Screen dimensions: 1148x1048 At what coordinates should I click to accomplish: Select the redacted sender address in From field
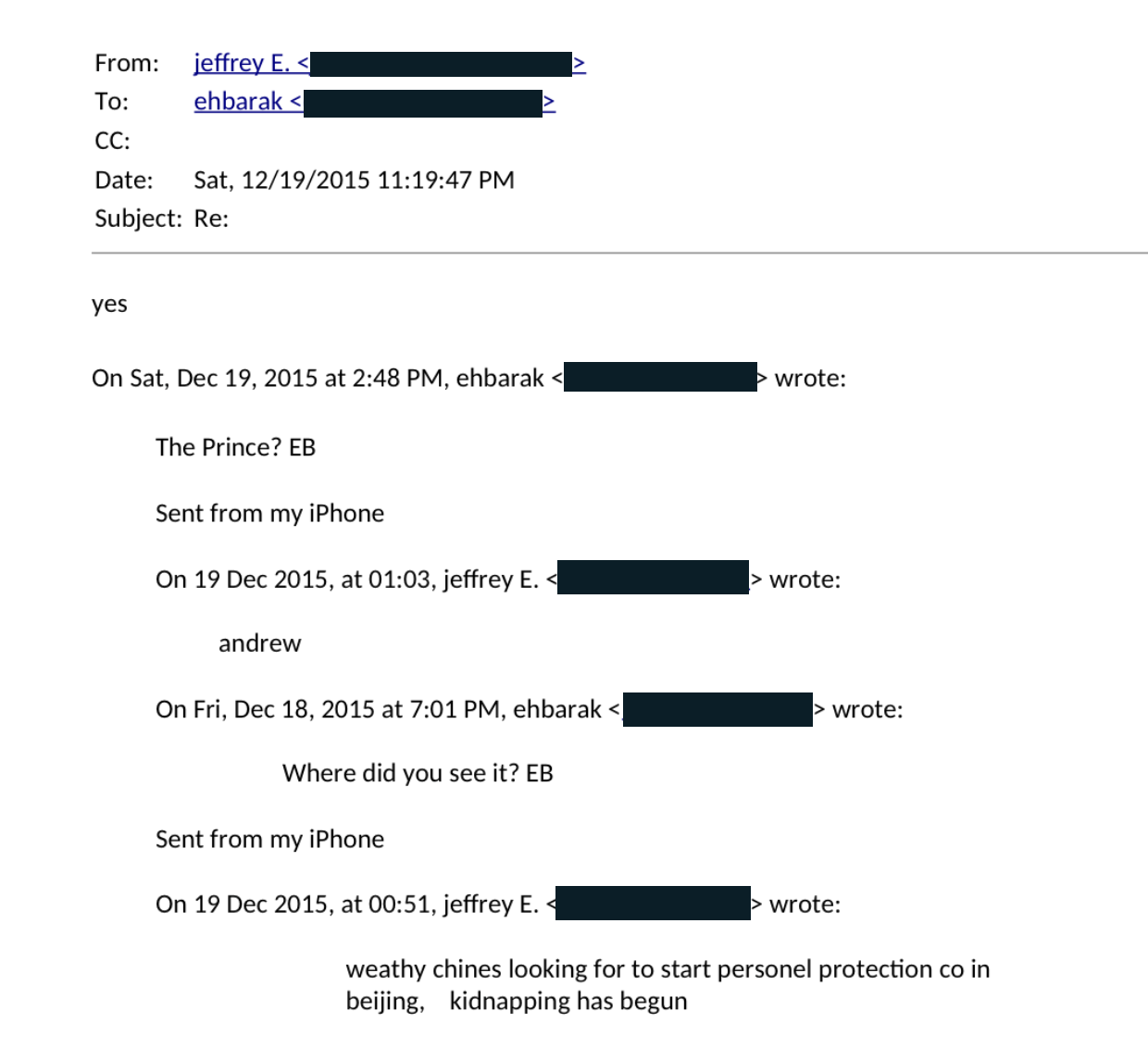(441, 64)
